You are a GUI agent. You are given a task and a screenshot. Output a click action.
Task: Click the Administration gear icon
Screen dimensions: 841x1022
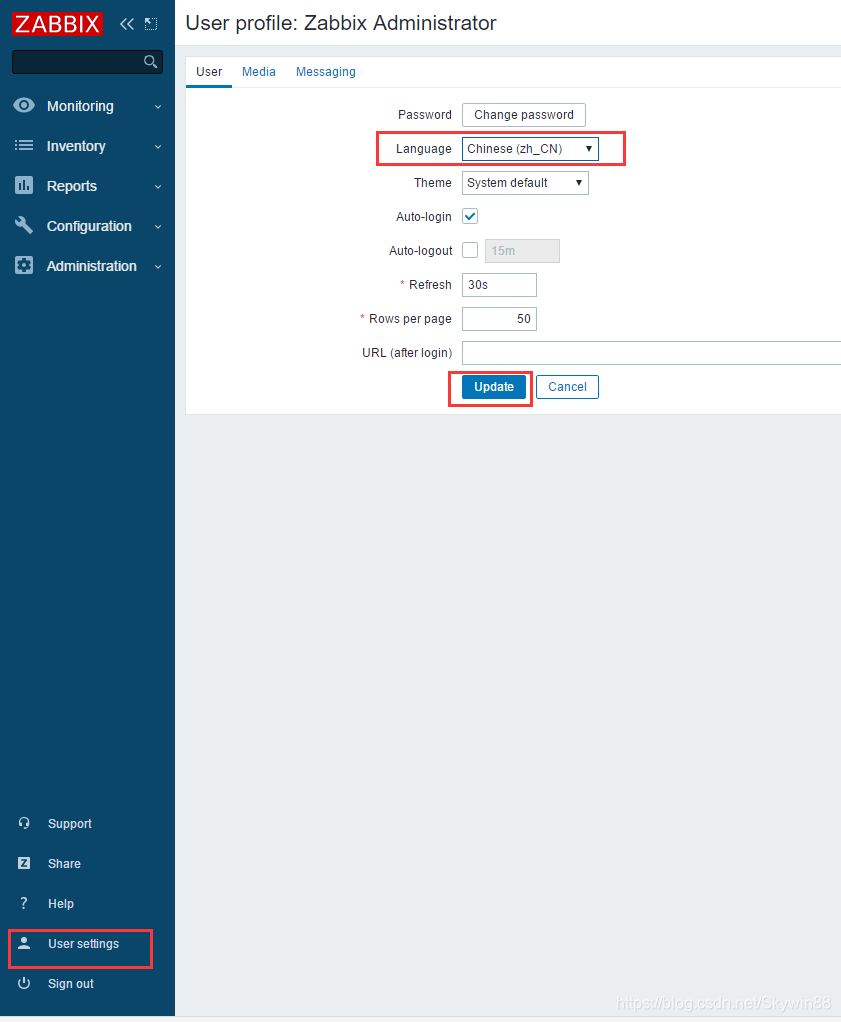click(24, 265)
